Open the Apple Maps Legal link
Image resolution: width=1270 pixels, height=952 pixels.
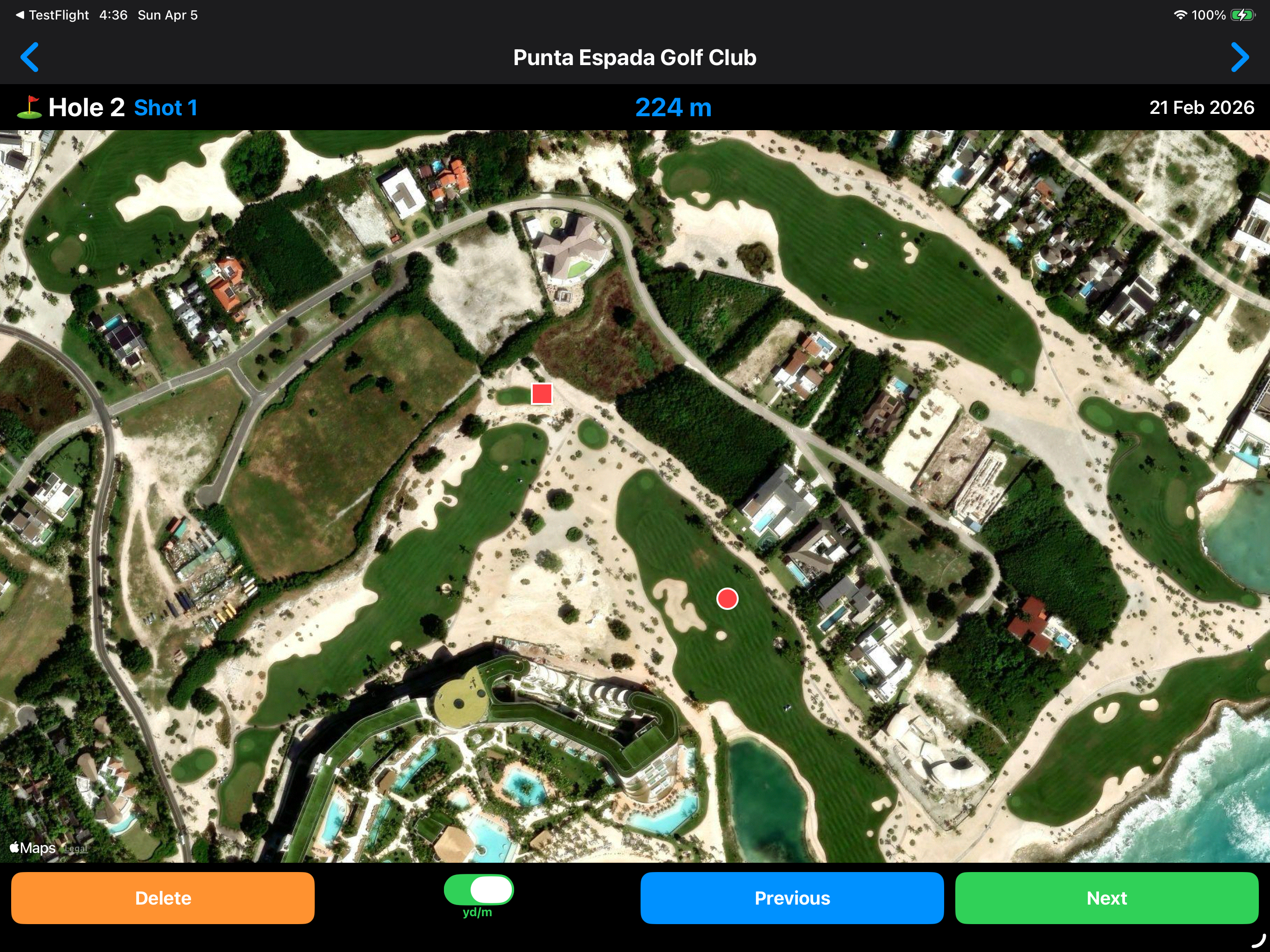pos(76,849)
